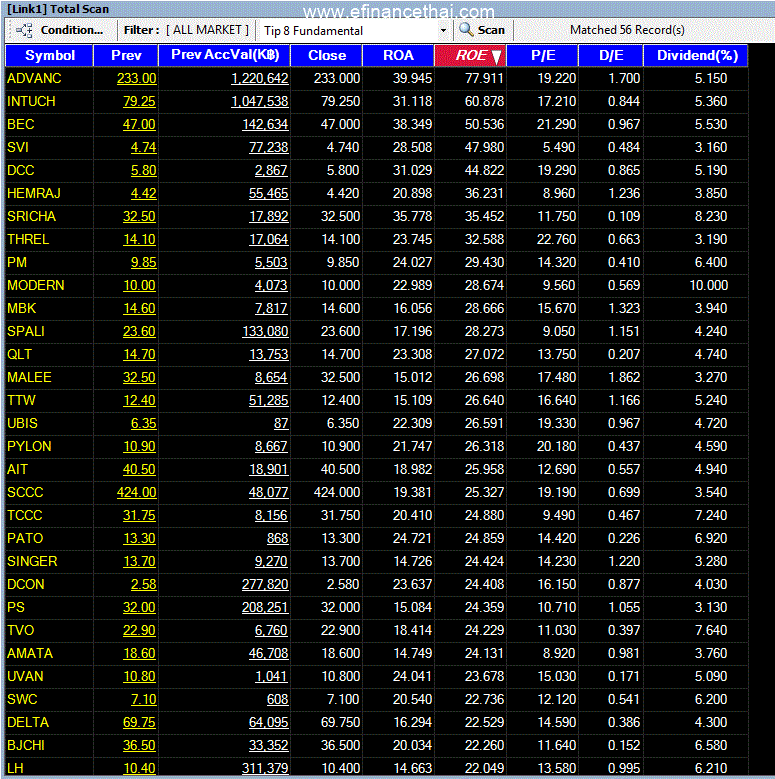Open PS AccVal 208,251 link
775x779 pixels.
tap(265, 608)
